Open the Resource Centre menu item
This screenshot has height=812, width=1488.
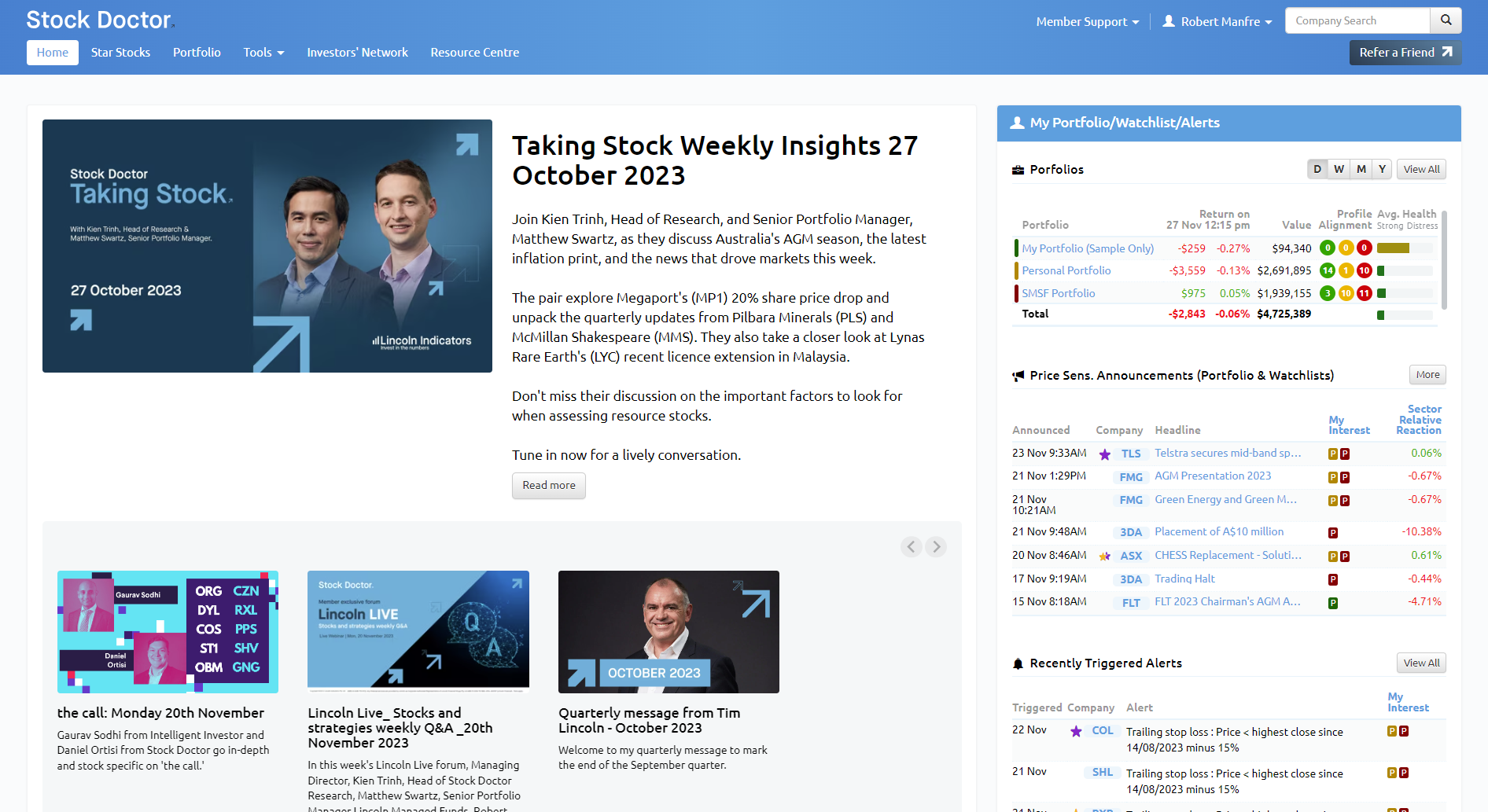[x=475, y=53]
